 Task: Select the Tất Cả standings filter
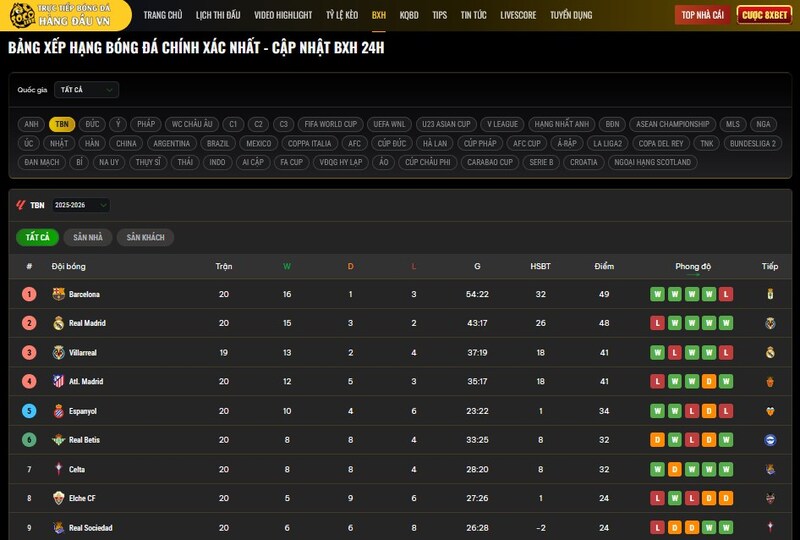37,238
